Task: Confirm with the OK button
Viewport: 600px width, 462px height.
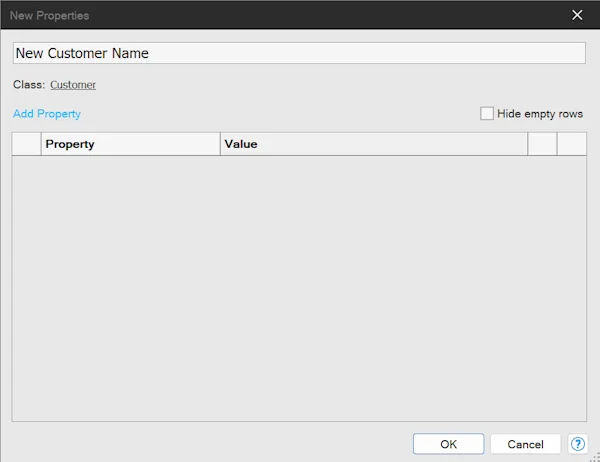Action: pos(448,444)
